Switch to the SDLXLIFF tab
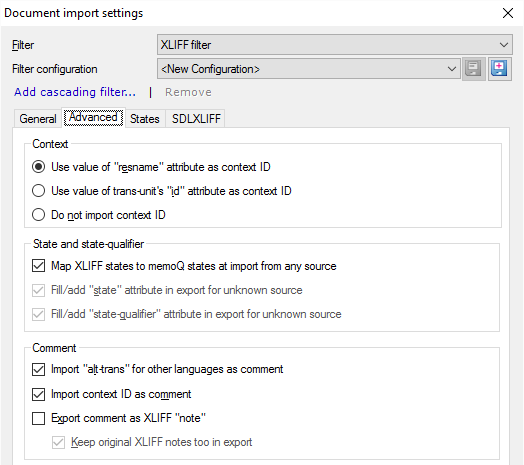This screenshot has width=524, height=465. tap(196, 119)
